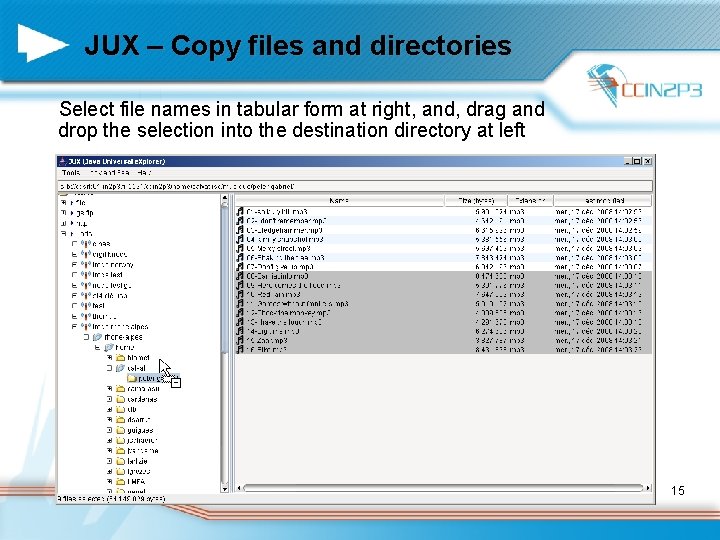Click the music icon of 08-San Jacinto.mp3

240,276
